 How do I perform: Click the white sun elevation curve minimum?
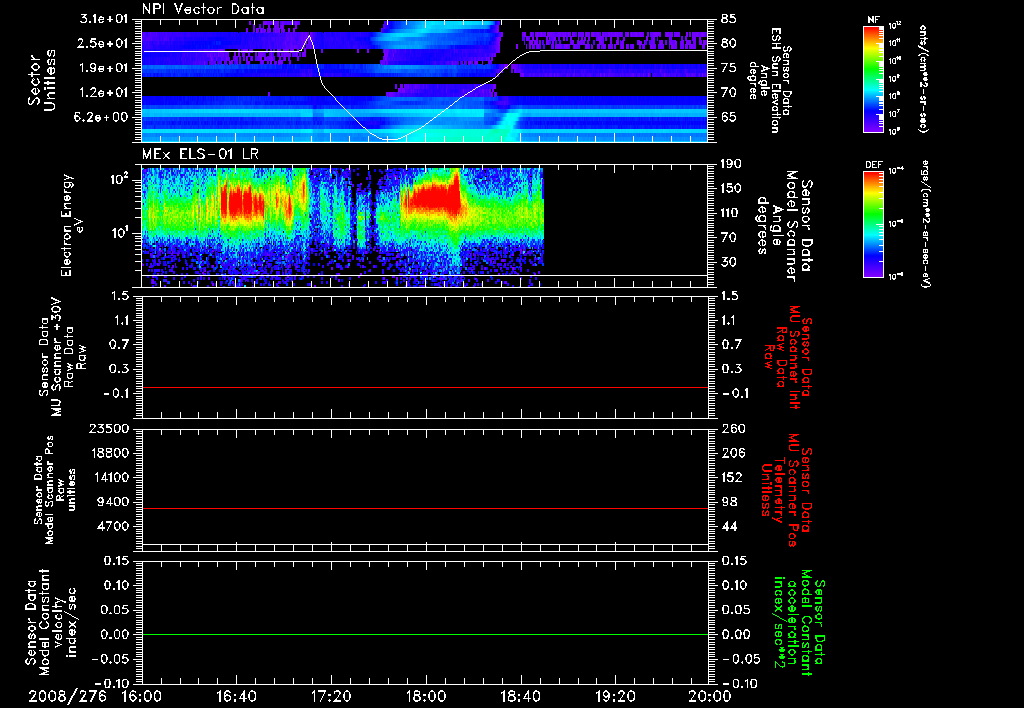[391, 139]
